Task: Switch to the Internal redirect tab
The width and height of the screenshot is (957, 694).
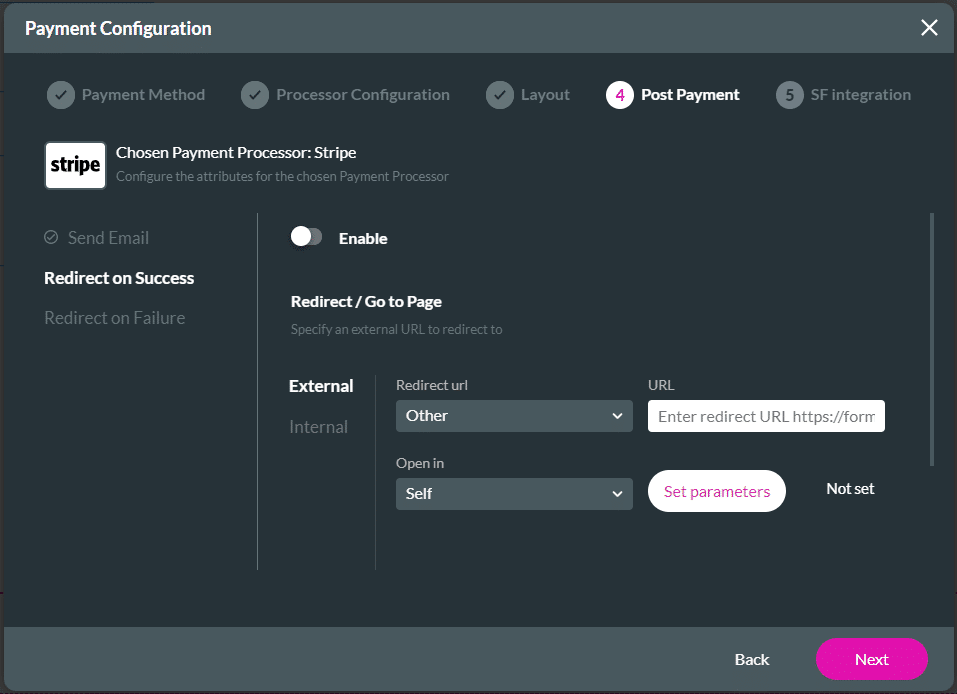Action: [318, 426]
